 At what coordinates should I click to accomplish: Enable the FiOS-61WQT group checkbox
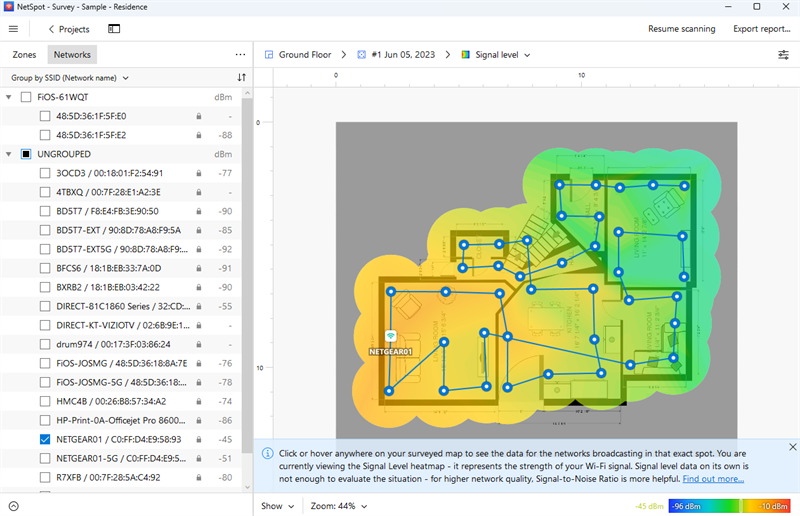(x=26, y=97)
